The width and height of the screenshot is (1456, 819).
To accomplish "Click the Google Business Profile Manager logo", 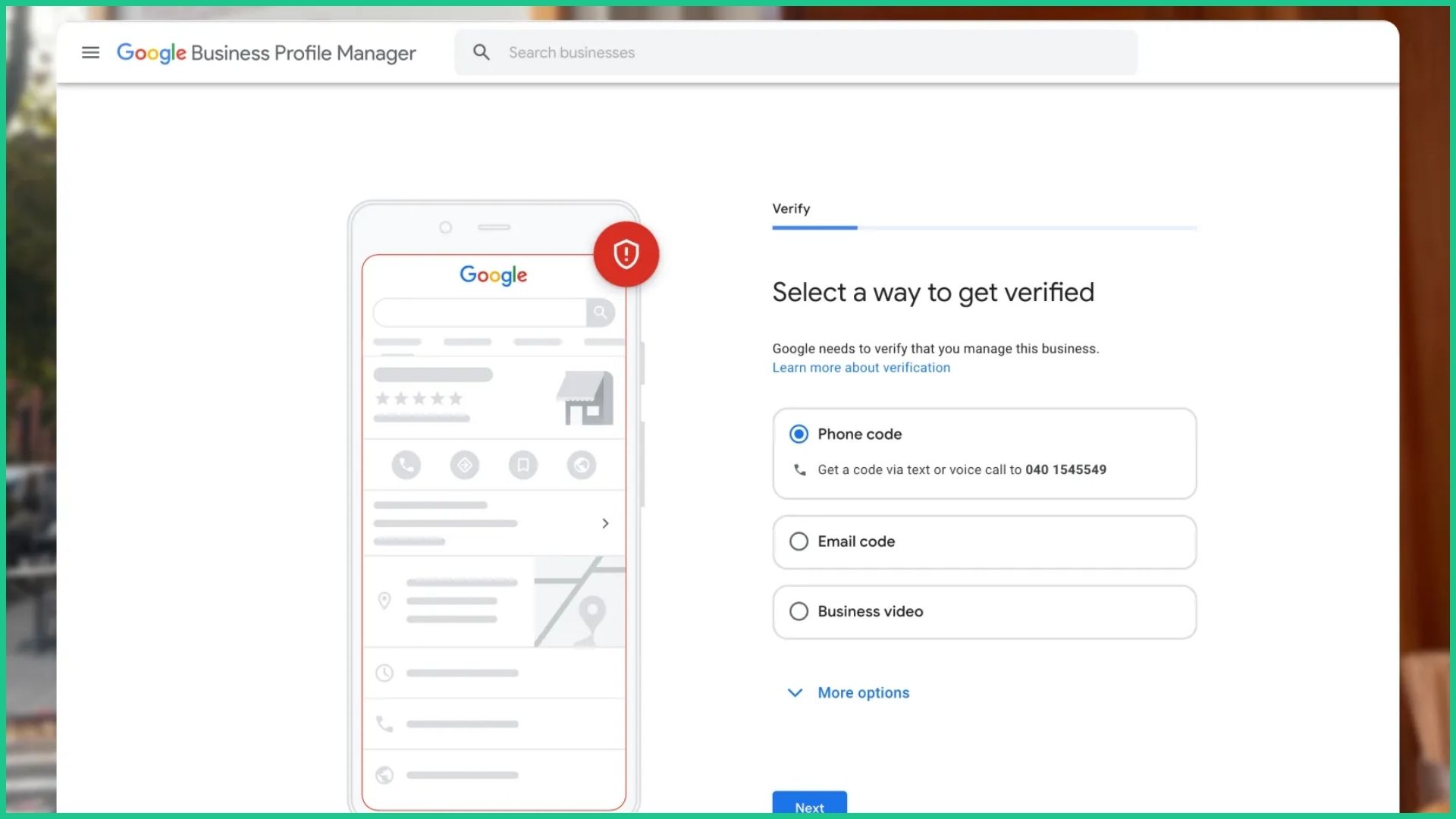I will pyautogui.click(x=266, y=53).
